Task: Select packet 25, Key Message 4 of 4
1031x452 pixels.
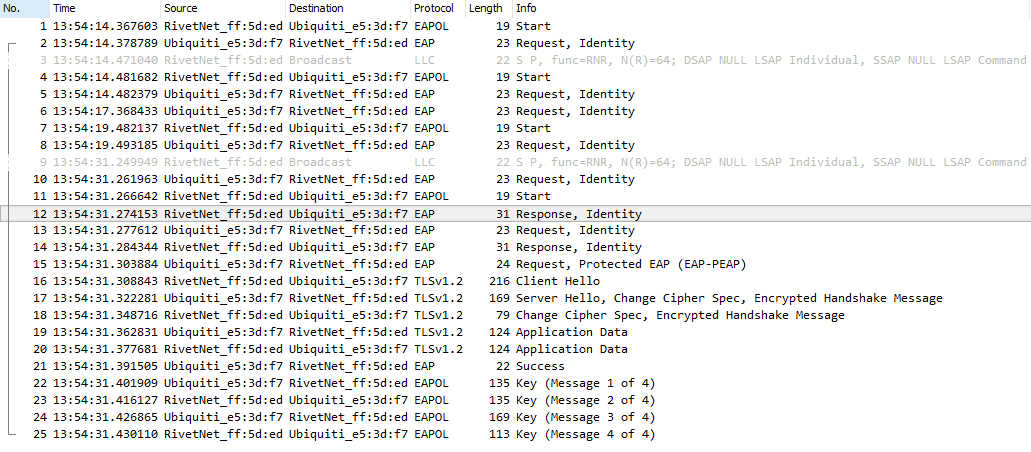Action: (585, 434)
